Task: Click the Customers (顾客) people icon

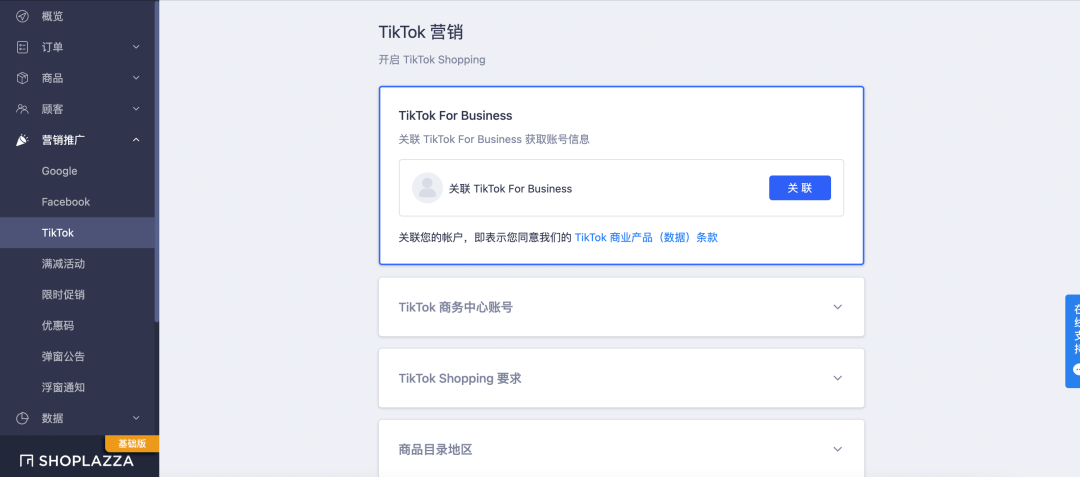Action: [22, 109]
